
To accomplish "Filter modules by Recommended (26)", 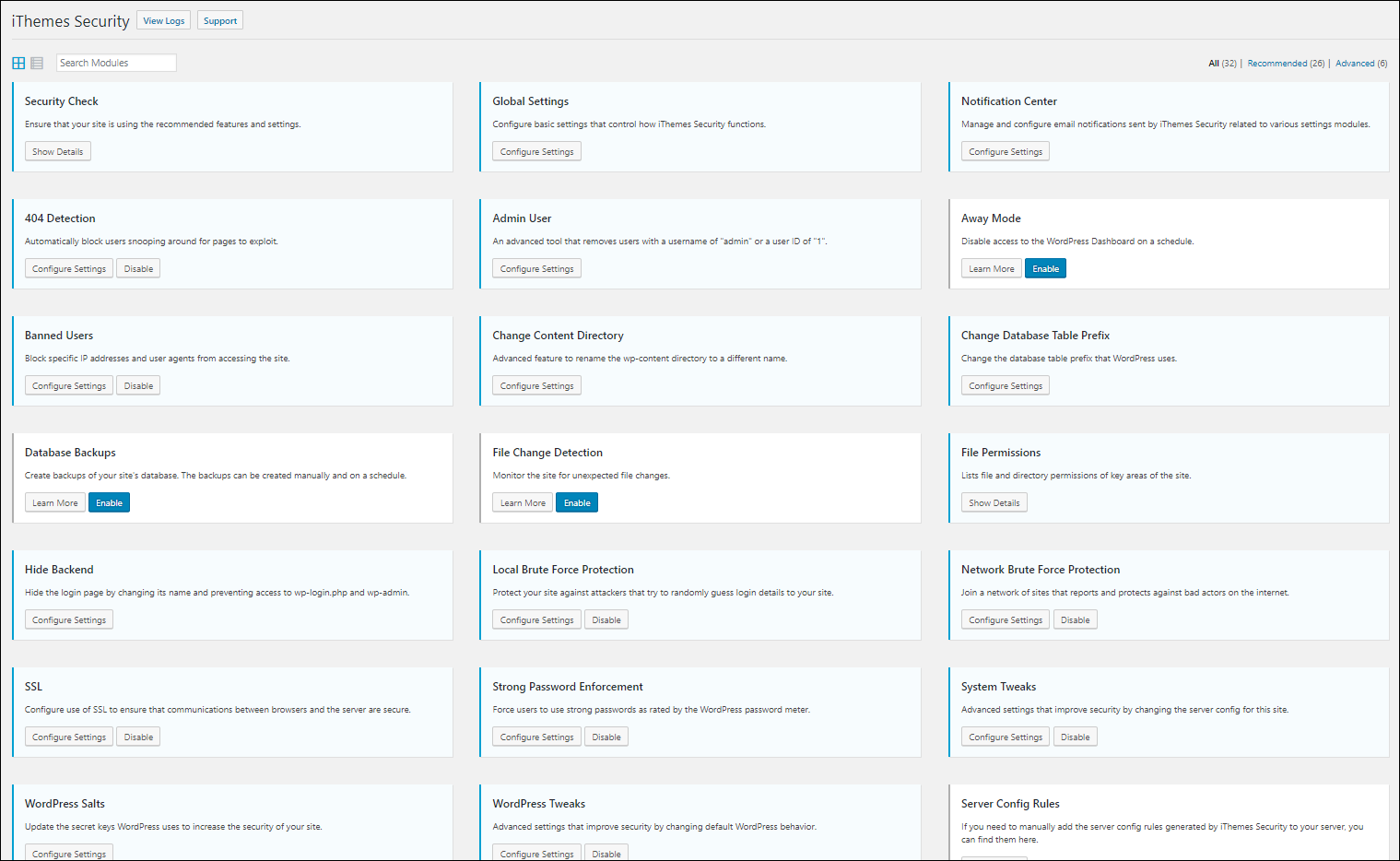I will coord(1286,64).
